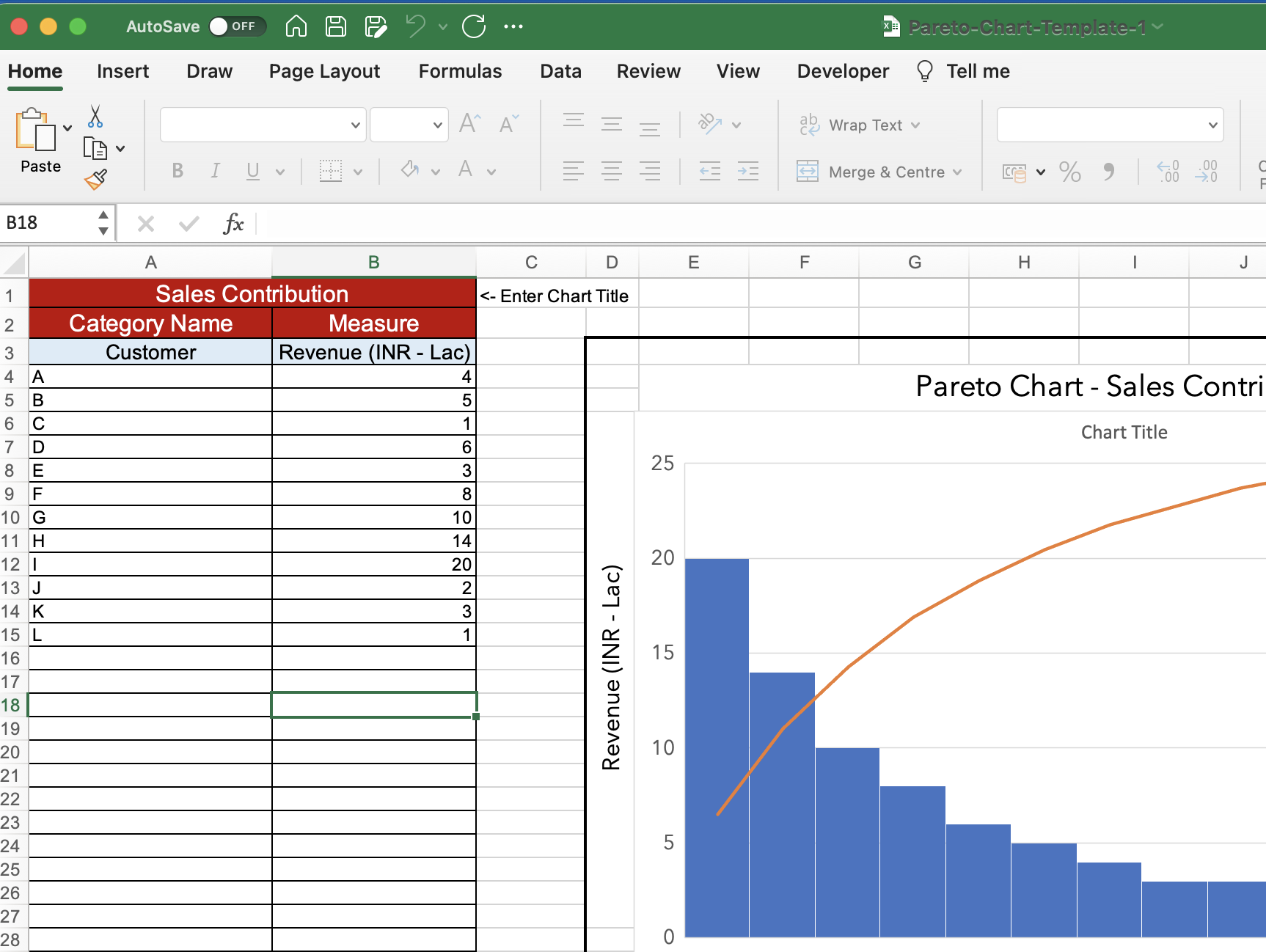This screenshot has width=1266, height=952.
Task: Click the Format Painter brush icon
Action: tap(95, 180)
